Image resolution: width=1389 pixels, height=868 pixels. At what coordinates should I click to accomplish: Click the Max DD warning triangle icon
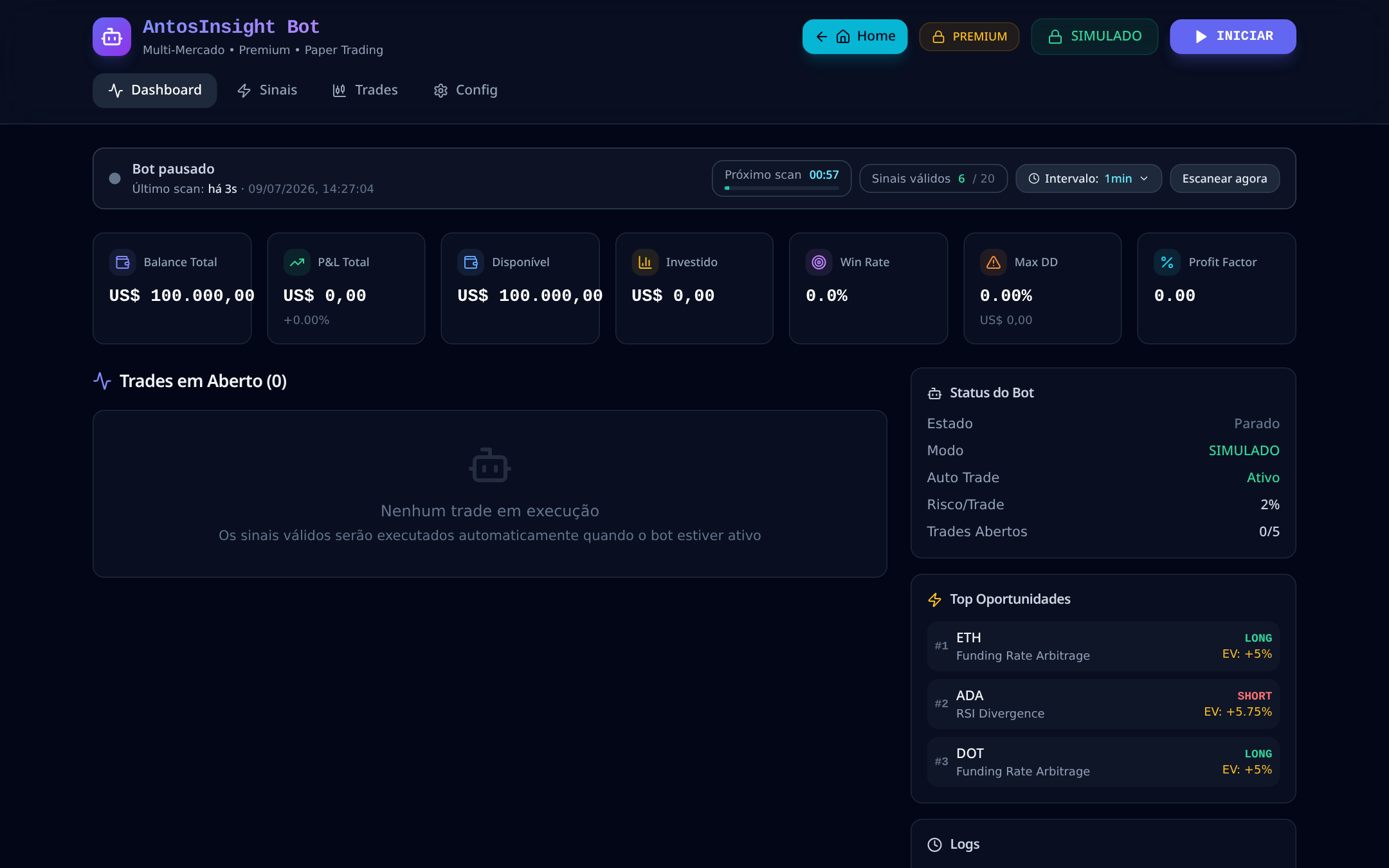(993, 262)
